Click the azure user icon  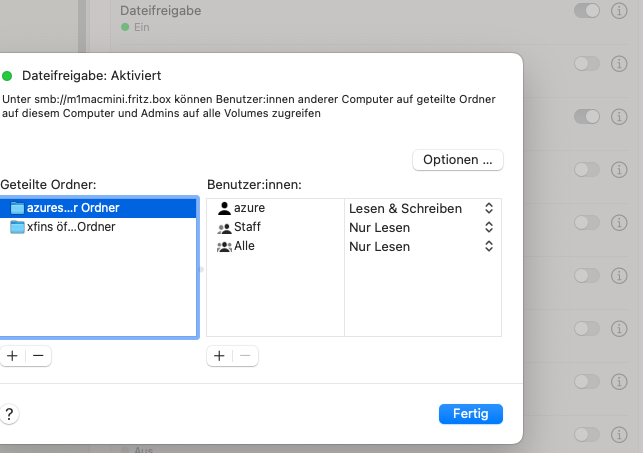pos(224,208)
